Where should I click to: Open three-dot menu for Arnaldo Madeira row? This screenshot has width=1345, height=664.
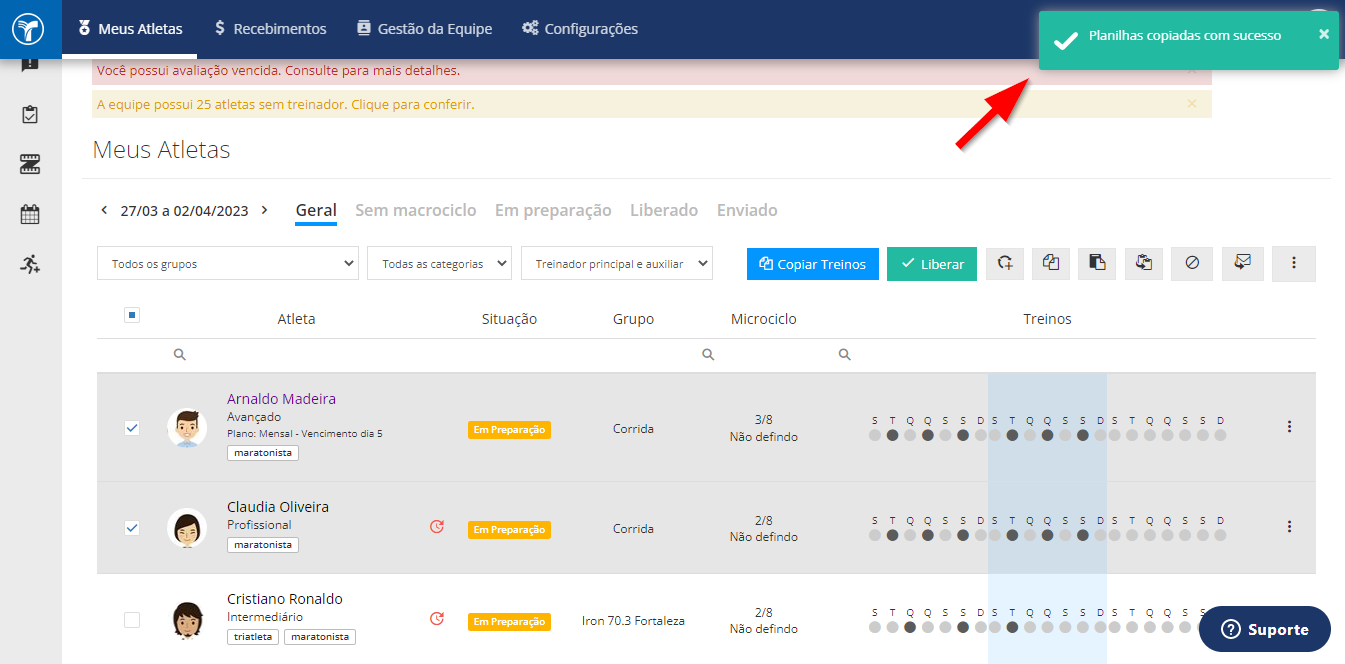(x=1289, y=427)
